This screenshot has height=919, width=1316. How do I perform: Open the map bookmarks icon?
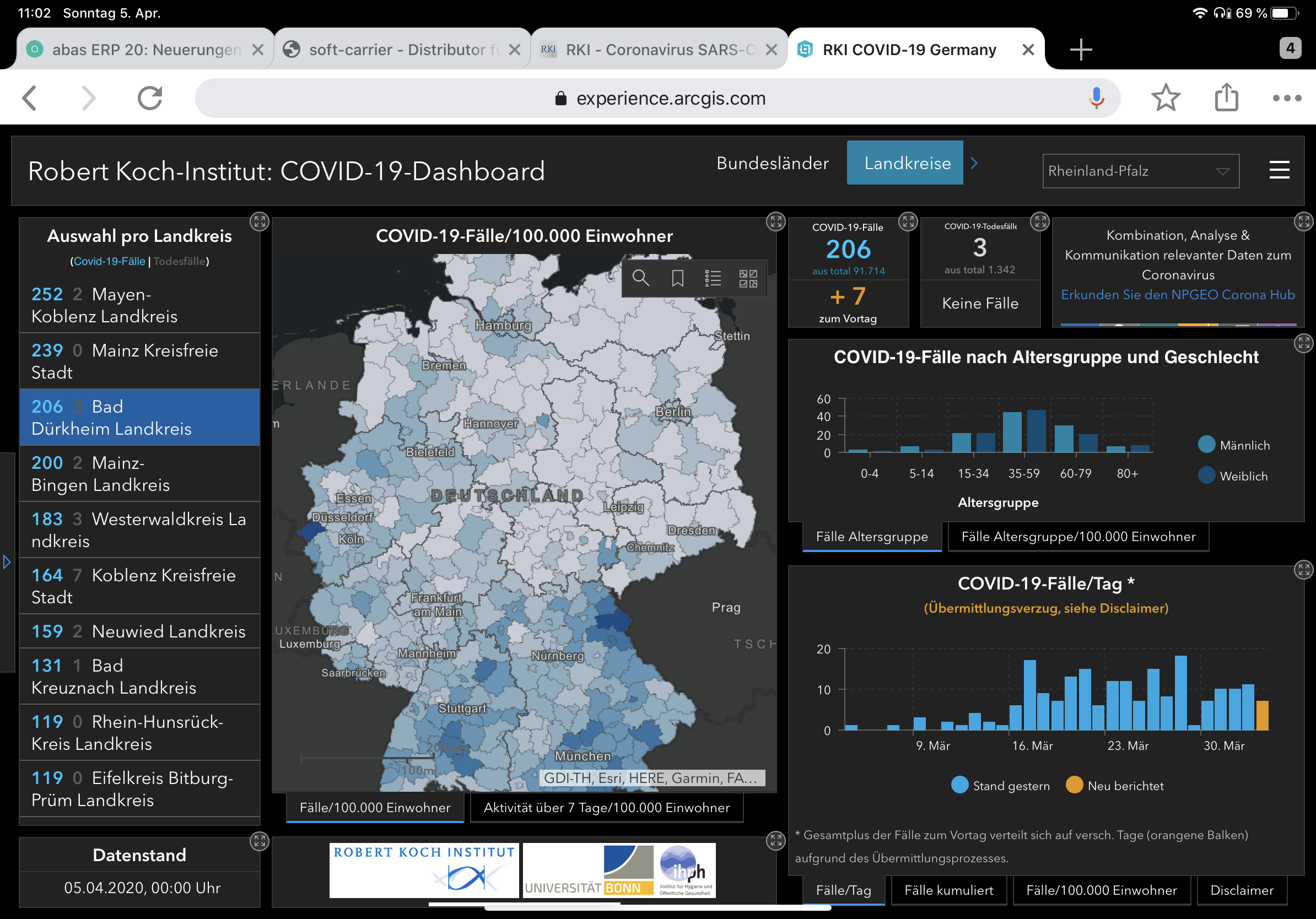click(677, 278)
